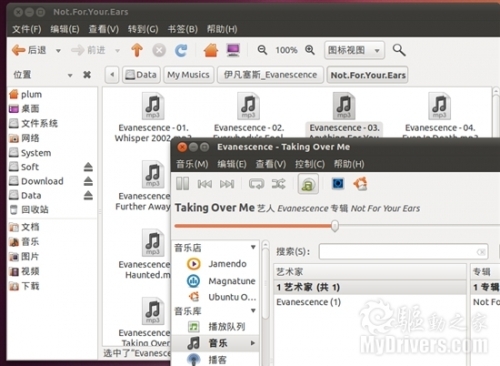Viewport: 500px width, 366px height.
Task: Expand the 音乐 library arrow in Rhythmbox
Action: pos(253,343)
